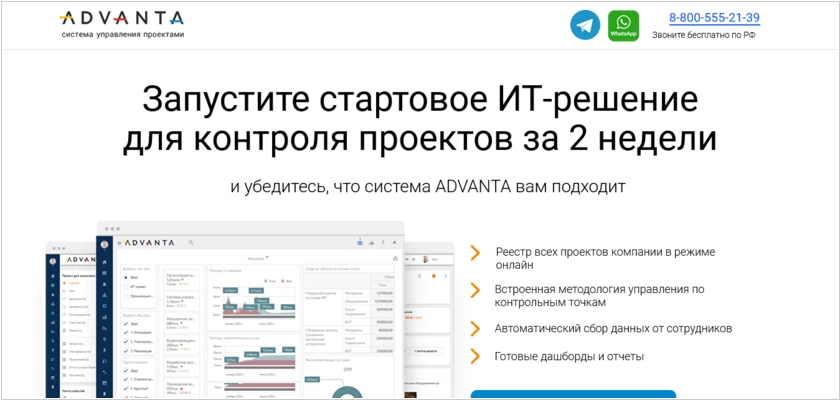This screenshot has width=840, height=400.
Task: Click the caption 'Звоните бесплатно по РФ'
Action: [x=703, y=35]
